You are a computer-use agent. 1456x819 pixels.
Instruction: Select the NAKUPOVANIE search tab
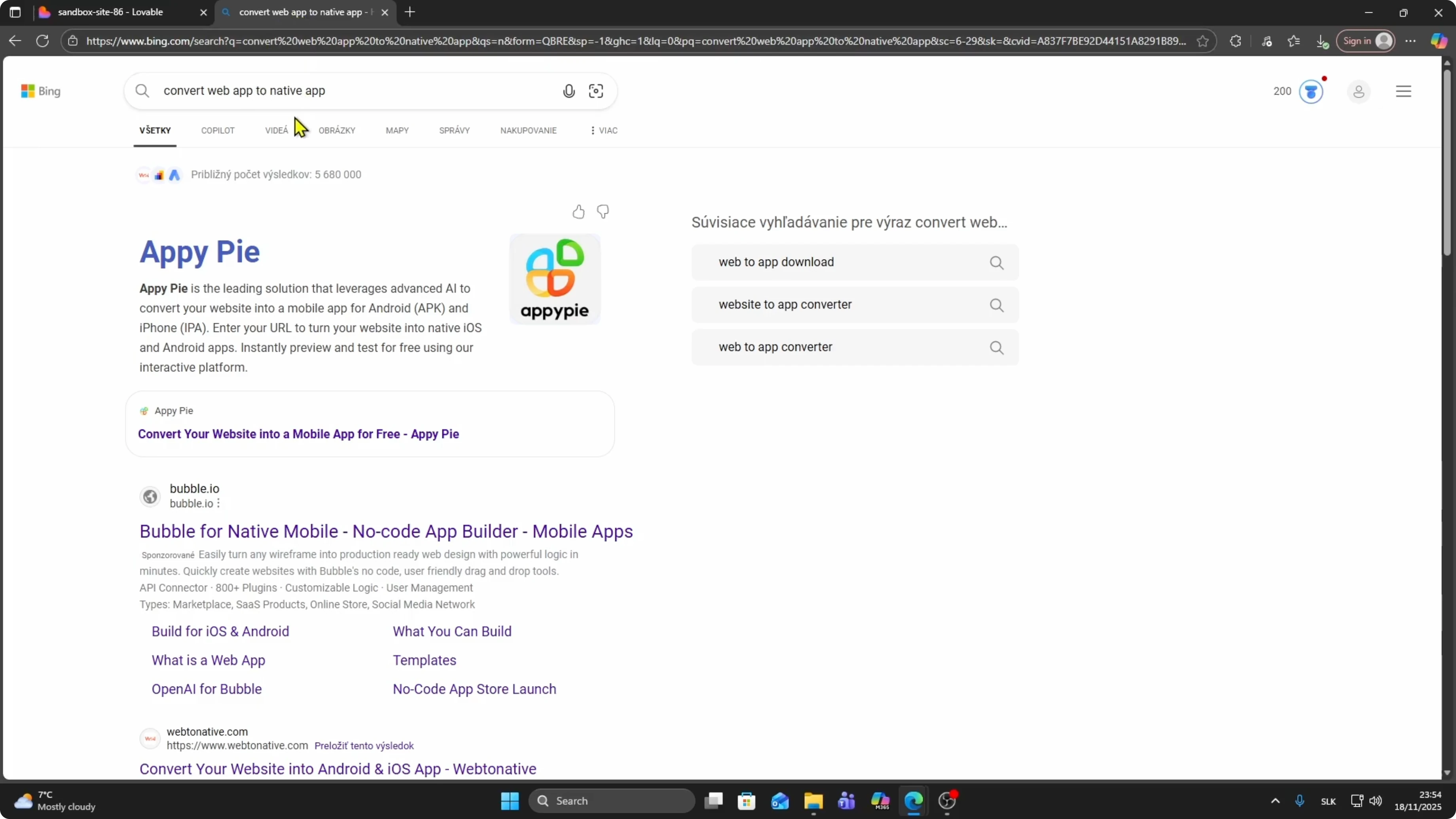pyautogui.click(x=529, y=131)
